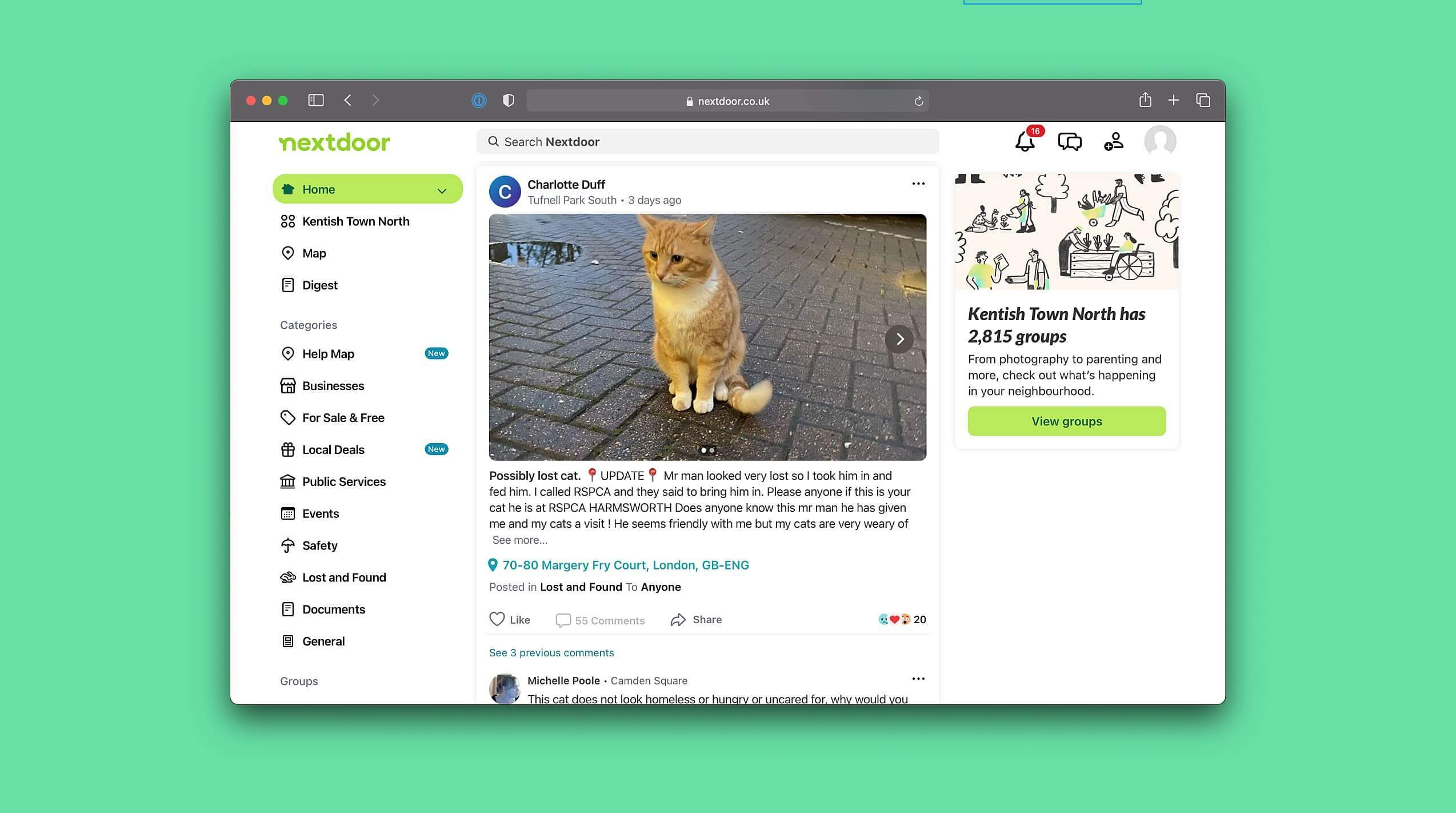Screen dimensions: 1456x813
Task: Click Michelle Poole's profile photo
Action: [505, 688]
